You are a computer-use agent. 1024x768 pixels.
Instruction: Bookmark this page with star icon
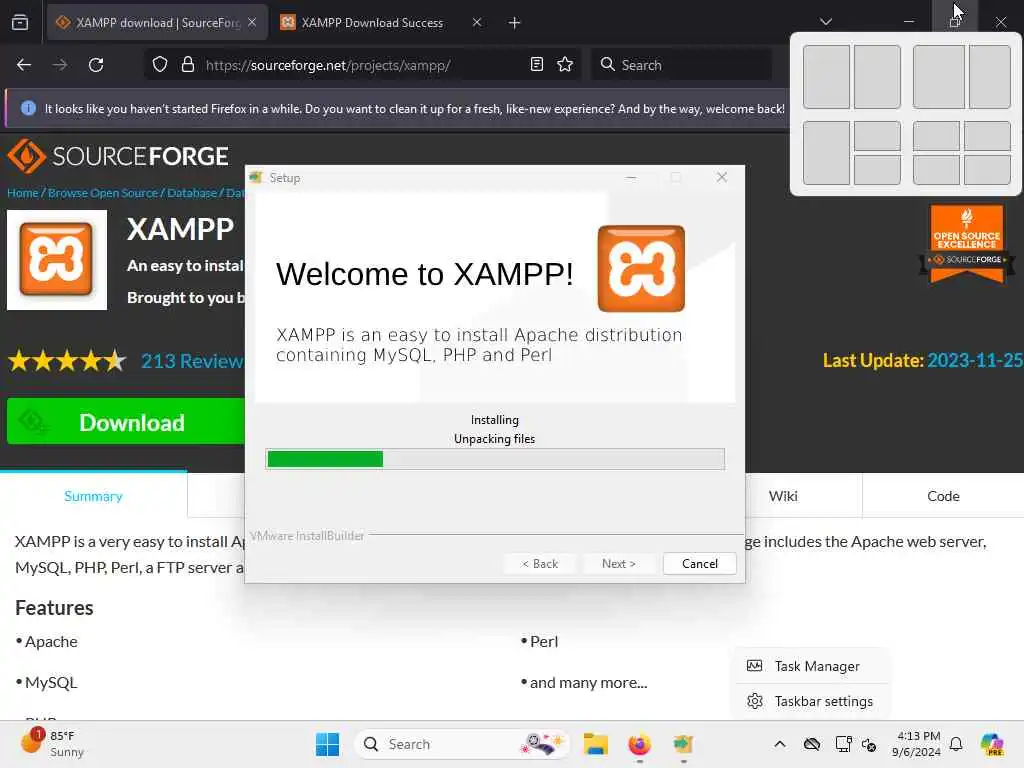point(565,65)
